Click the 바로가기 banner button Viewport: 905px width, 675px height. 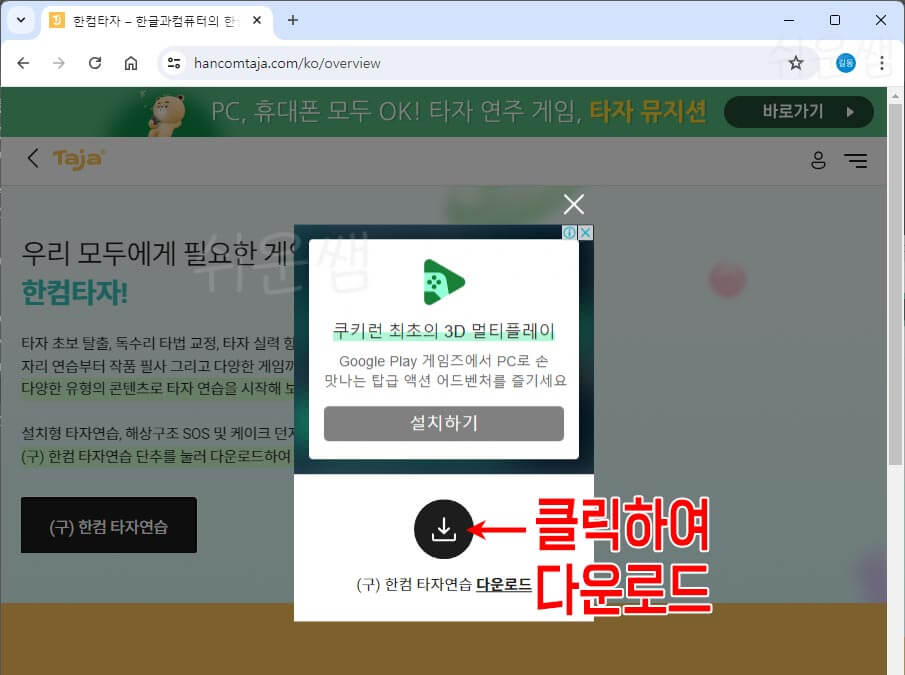(x=798, y=111)
